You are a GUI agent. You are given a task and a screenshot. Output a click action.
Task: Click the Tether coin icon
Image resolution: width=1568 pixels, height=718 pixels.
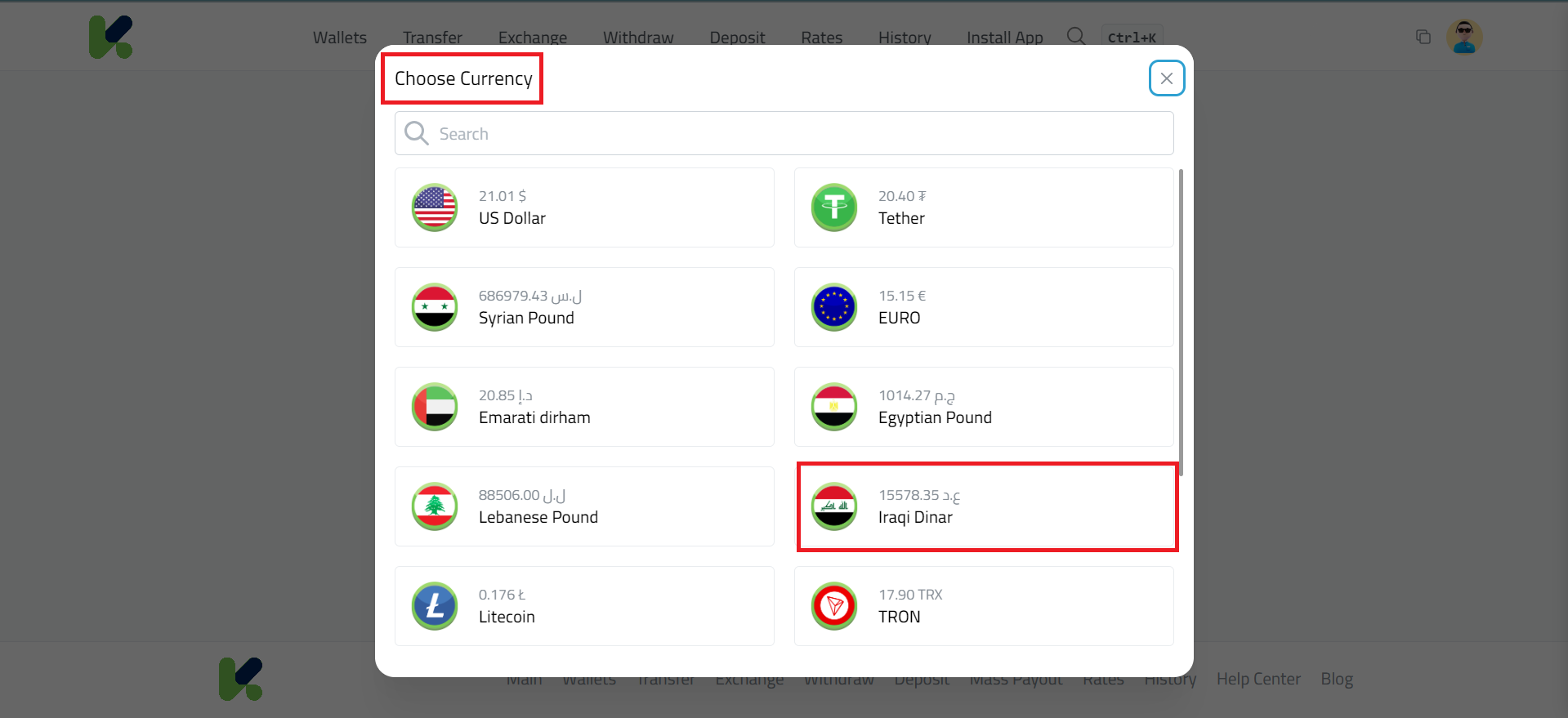click(x=834, y=207)
